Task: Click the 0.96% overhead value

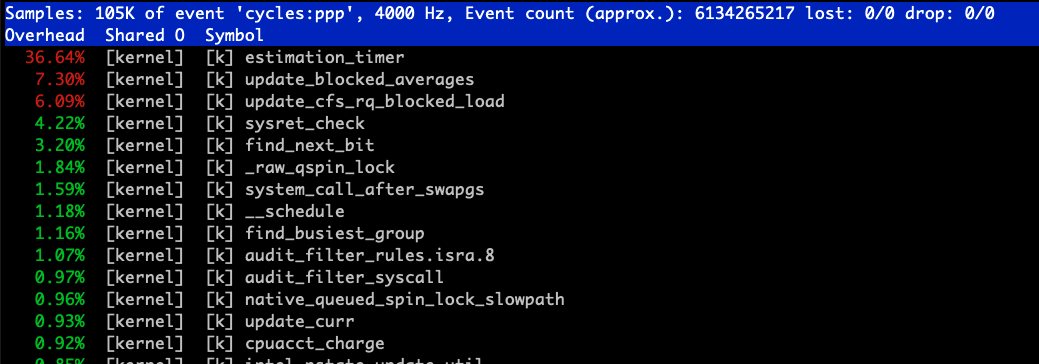Action: [x=60, y=300]
